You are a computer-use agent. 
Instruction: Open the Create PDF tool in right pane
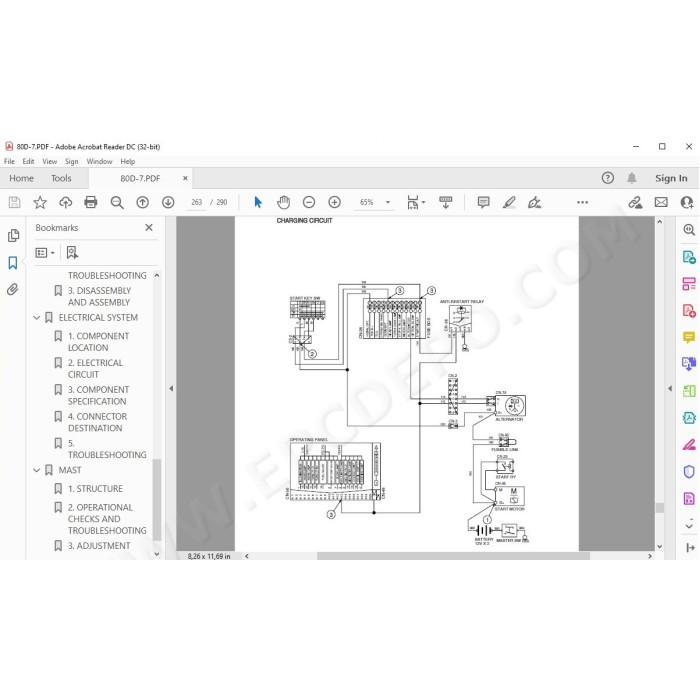click(689, 310)
